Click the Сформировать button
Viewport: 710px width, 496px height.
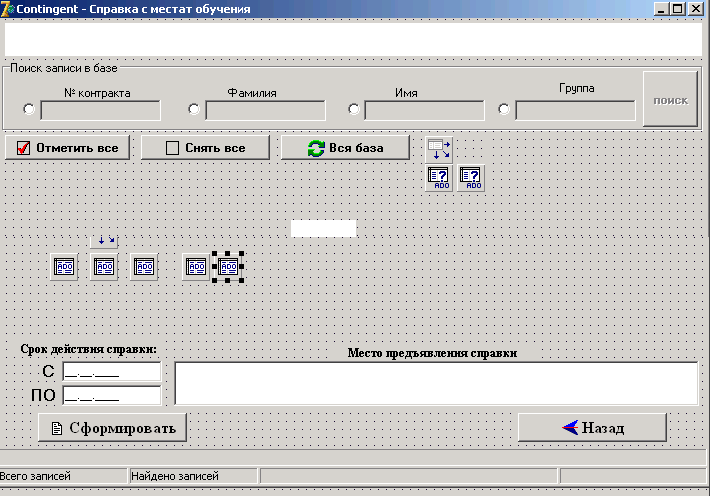point(112,428)
